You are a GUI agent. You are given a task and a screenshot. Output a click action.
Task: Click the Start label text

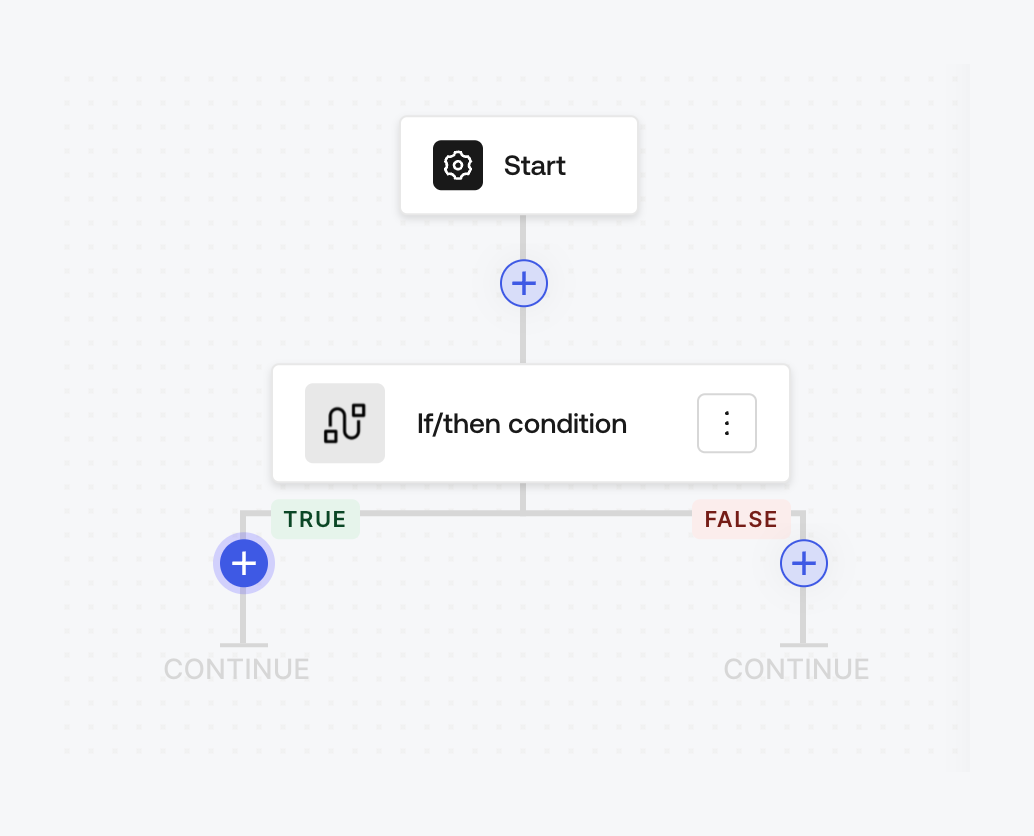click(x=534, y=165)
